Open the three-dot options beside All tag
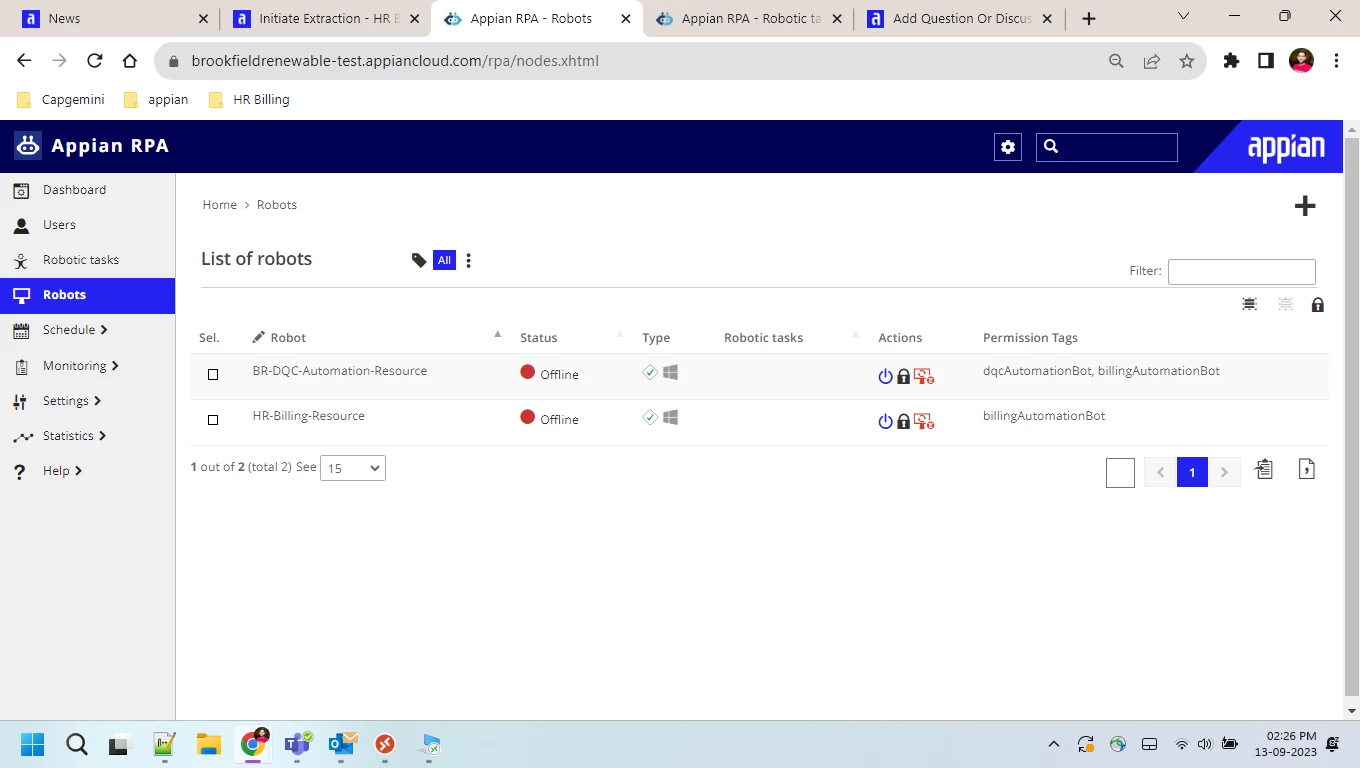Screen dimensions: 1360x768 pos(468,260)
